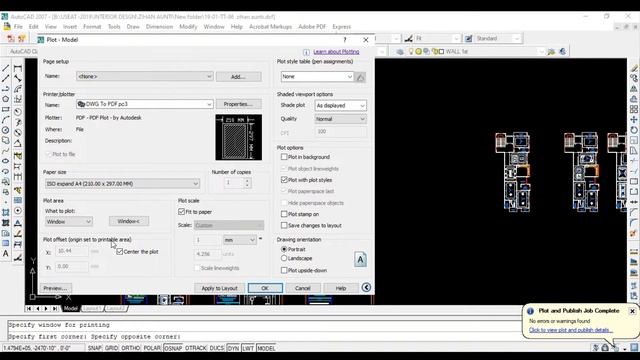Confirm plot with OK button
This screenshot has height=360, width=640.
pyautogui.click(x=265, y=288)
